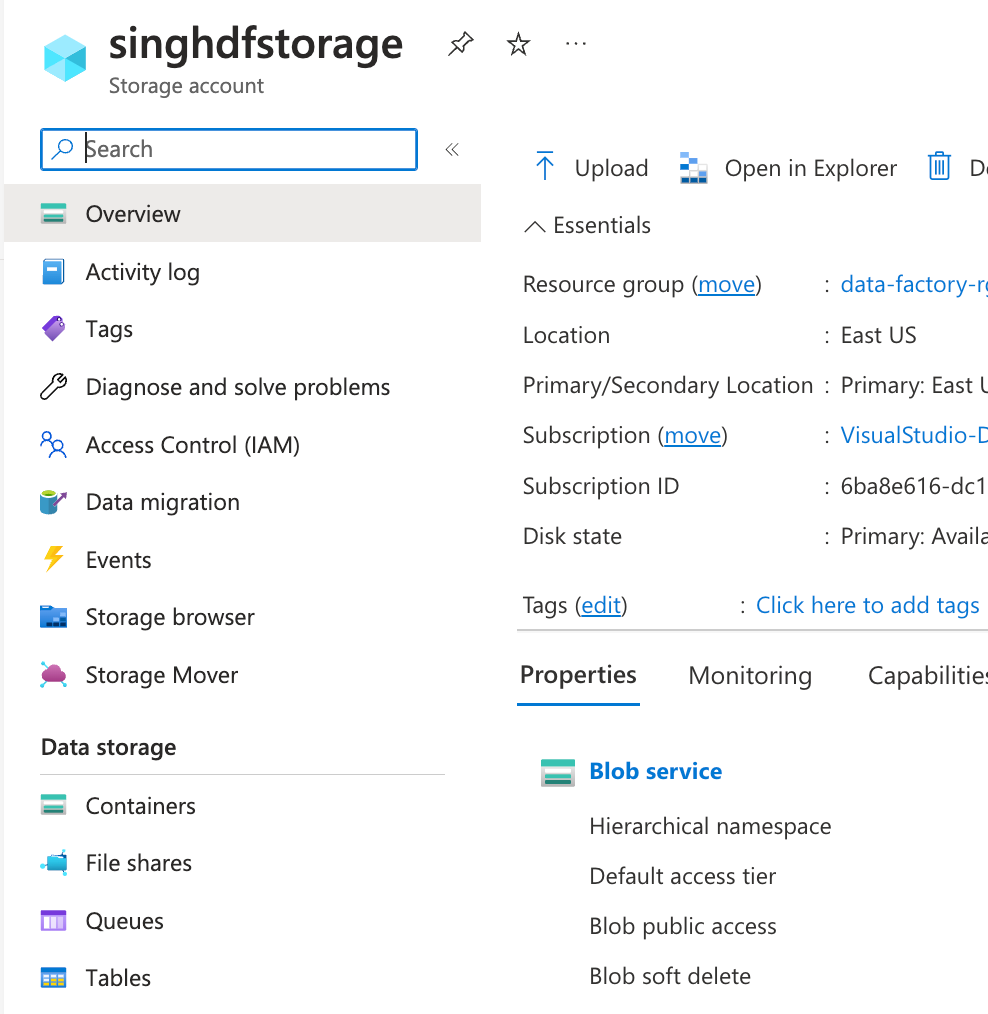Click inside the Search box
The image size is (988, 1014).
tap(228, 148)
